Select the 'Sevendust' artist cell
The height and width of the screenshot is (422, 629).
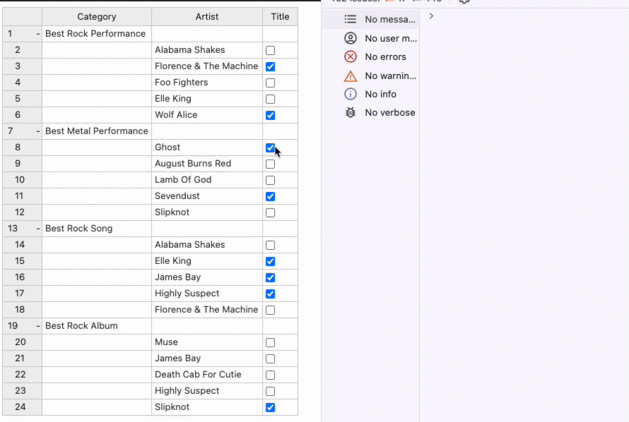(207, 196)
